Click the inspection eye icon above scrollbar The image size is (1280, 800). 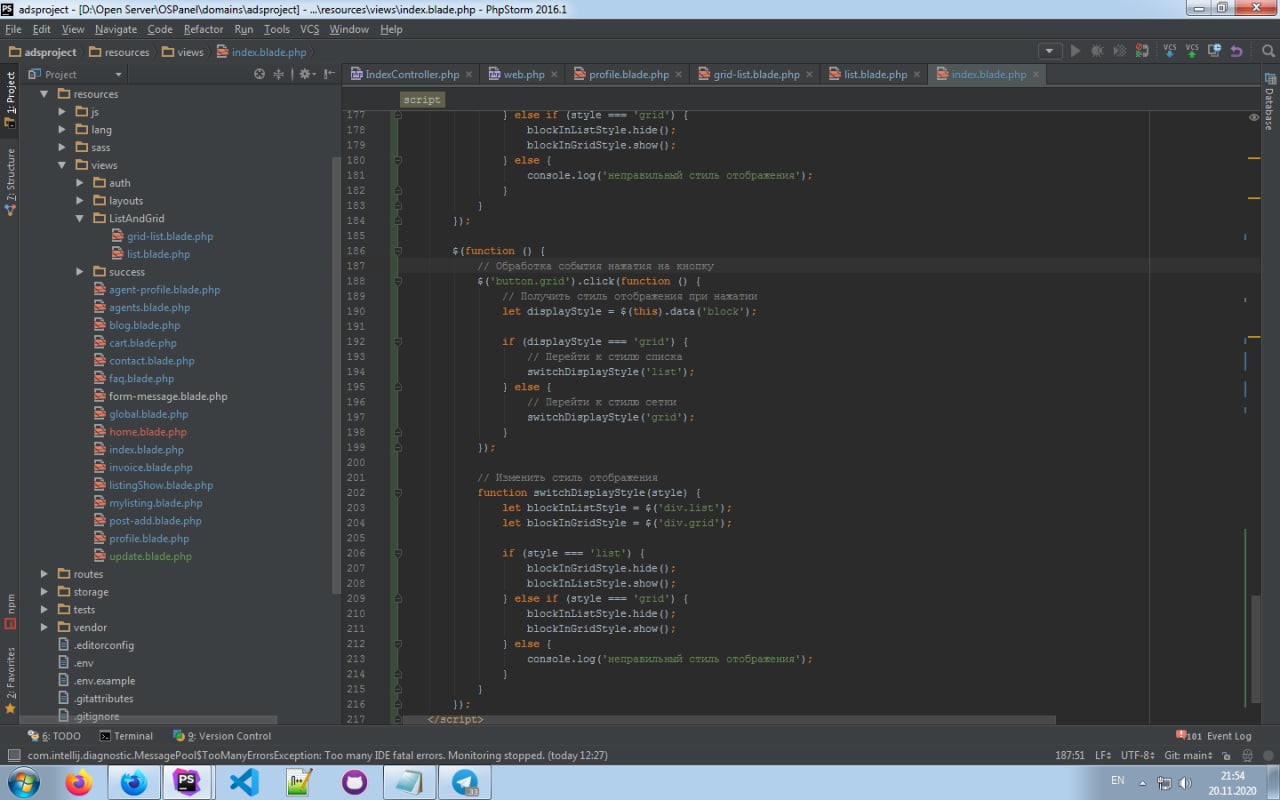point(1254,117)
